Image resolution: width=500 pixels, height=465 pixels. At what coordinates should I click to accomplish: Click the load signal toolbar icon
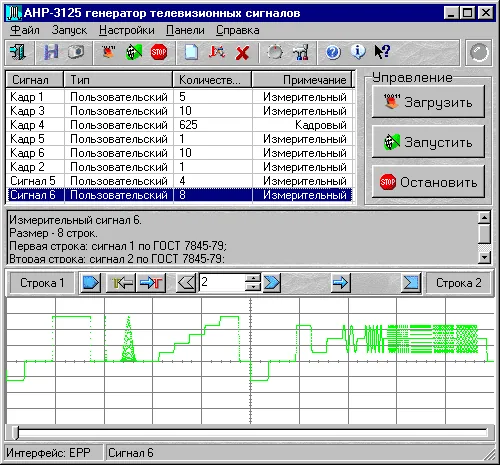pos(108,52)
